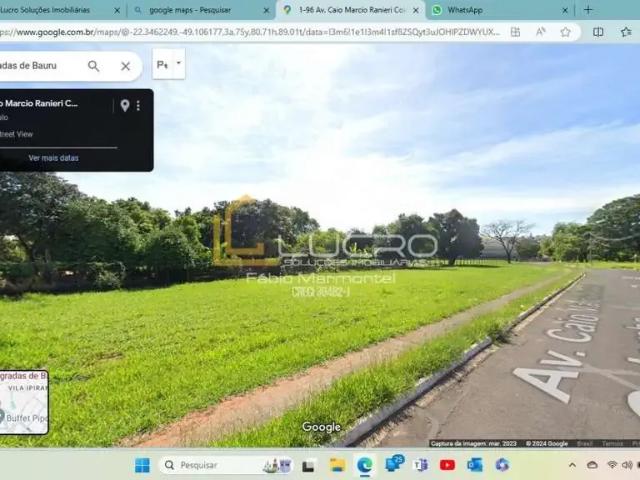Open Microsoft Teams from the taskbar
This screenshot has width=640, height=480.
coord(420,465)
